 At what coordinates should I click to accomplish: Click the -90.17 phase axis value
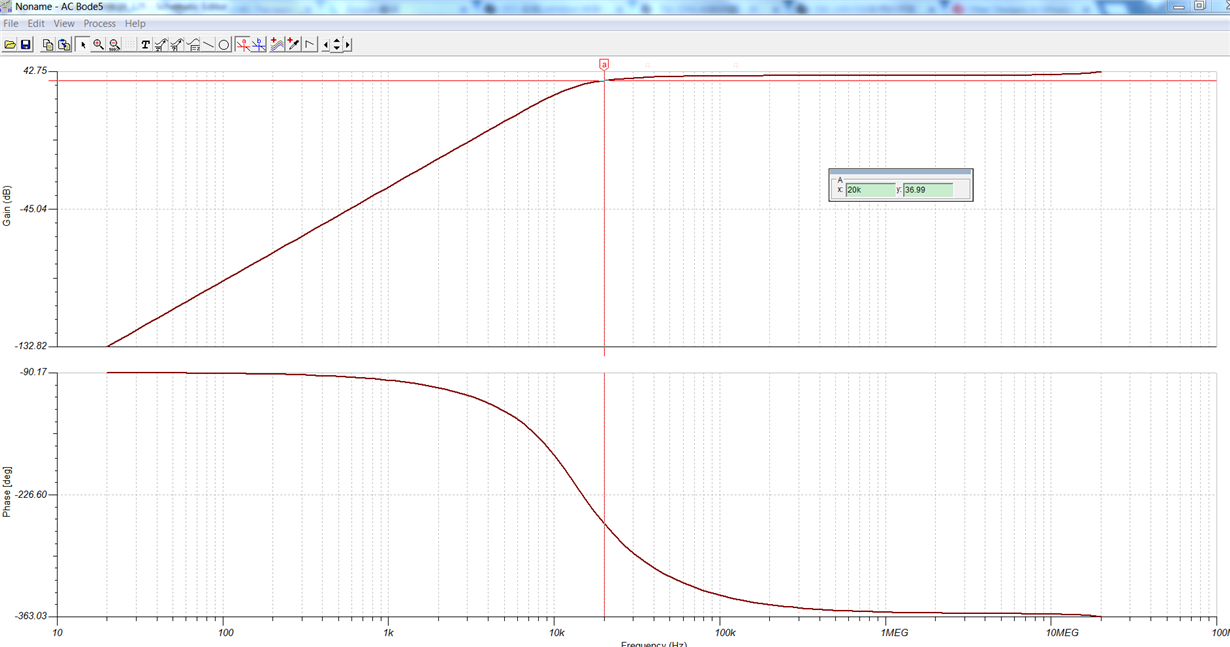[x=34, y=372]
